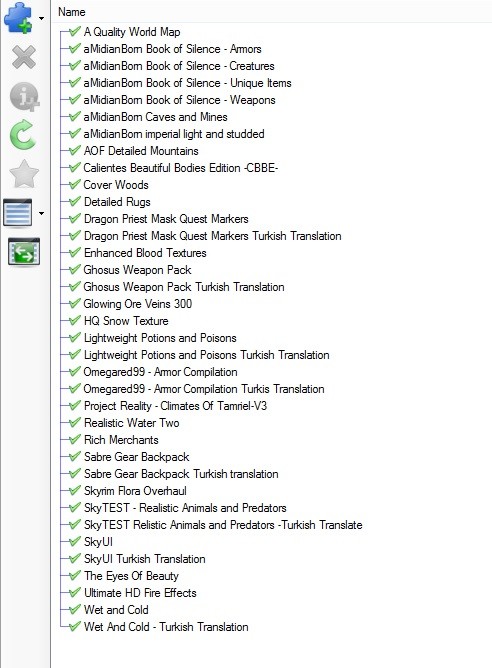
Task: Select the Ghosus Weapon Pack mod
Action: point(138,270)
